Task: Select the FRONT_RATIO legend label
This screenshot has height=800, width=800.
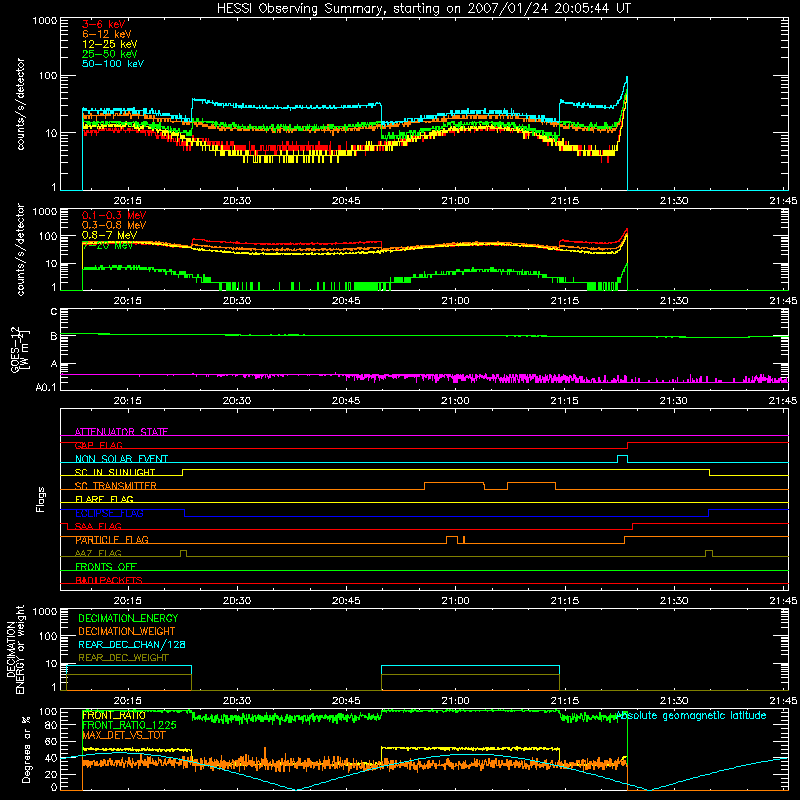Action: tap(113, 715)
